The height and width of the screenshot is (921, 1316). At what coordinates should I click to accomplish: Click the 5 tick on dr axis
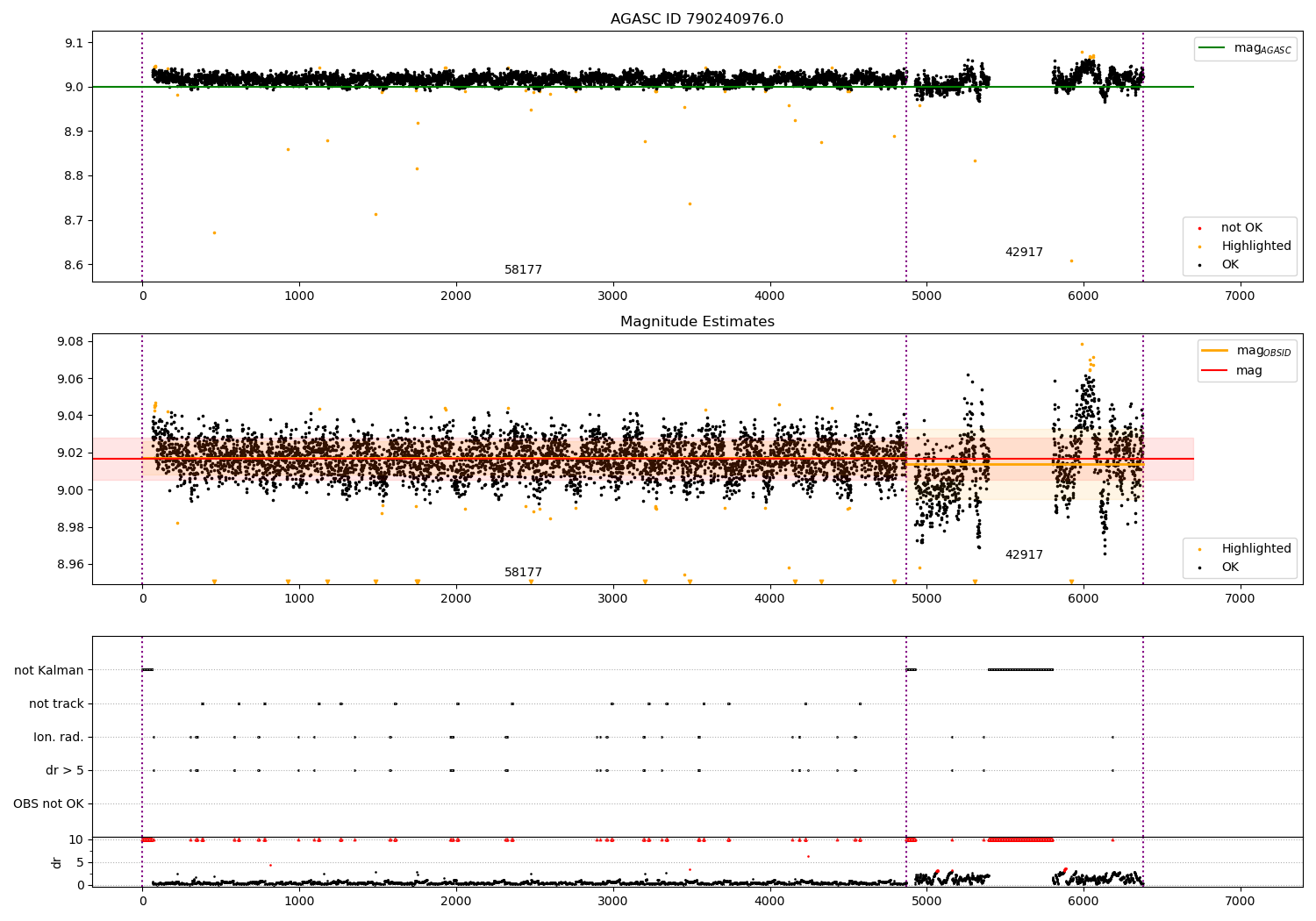click(81, 863)
